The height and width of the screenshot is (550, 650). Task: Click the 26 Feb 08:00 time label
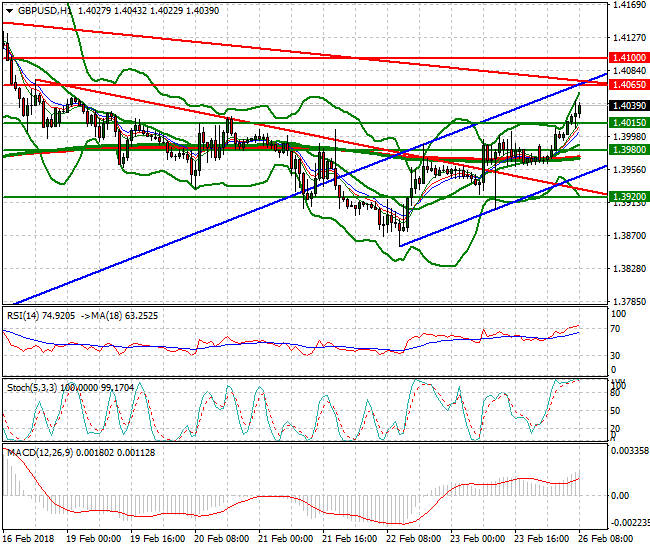[x=606, y=539]
